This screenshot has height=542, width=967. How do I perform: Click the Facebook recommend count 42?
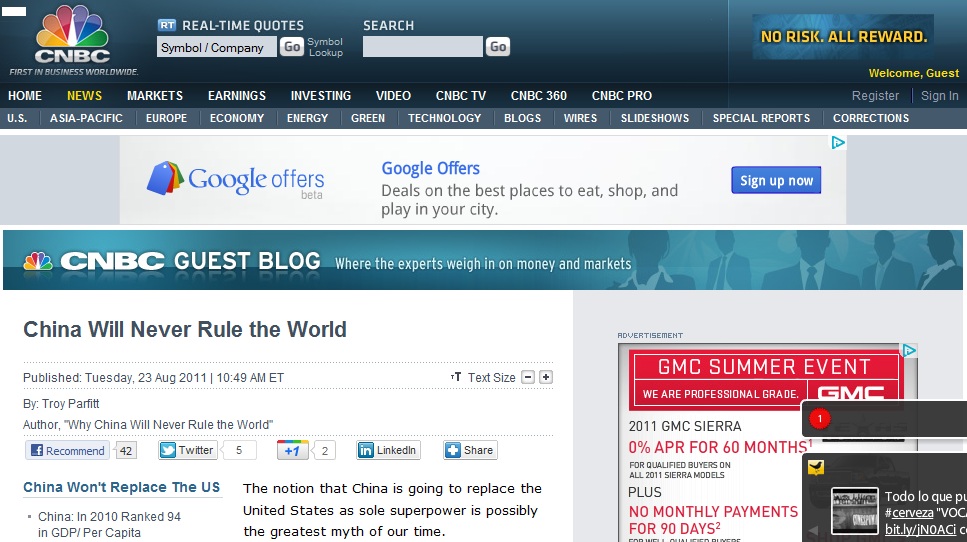pyautogui.click(x=126, y=451)
